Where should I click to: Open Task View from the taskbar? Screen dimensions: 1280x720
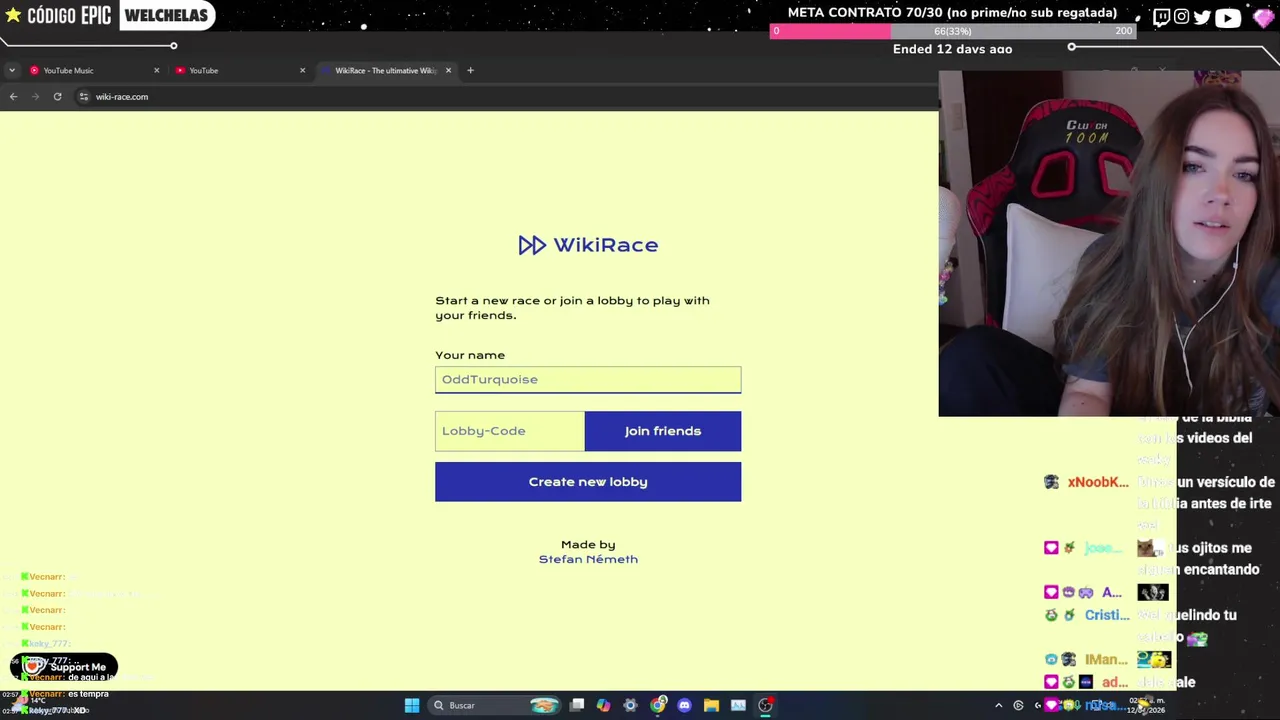pos(577,705)
